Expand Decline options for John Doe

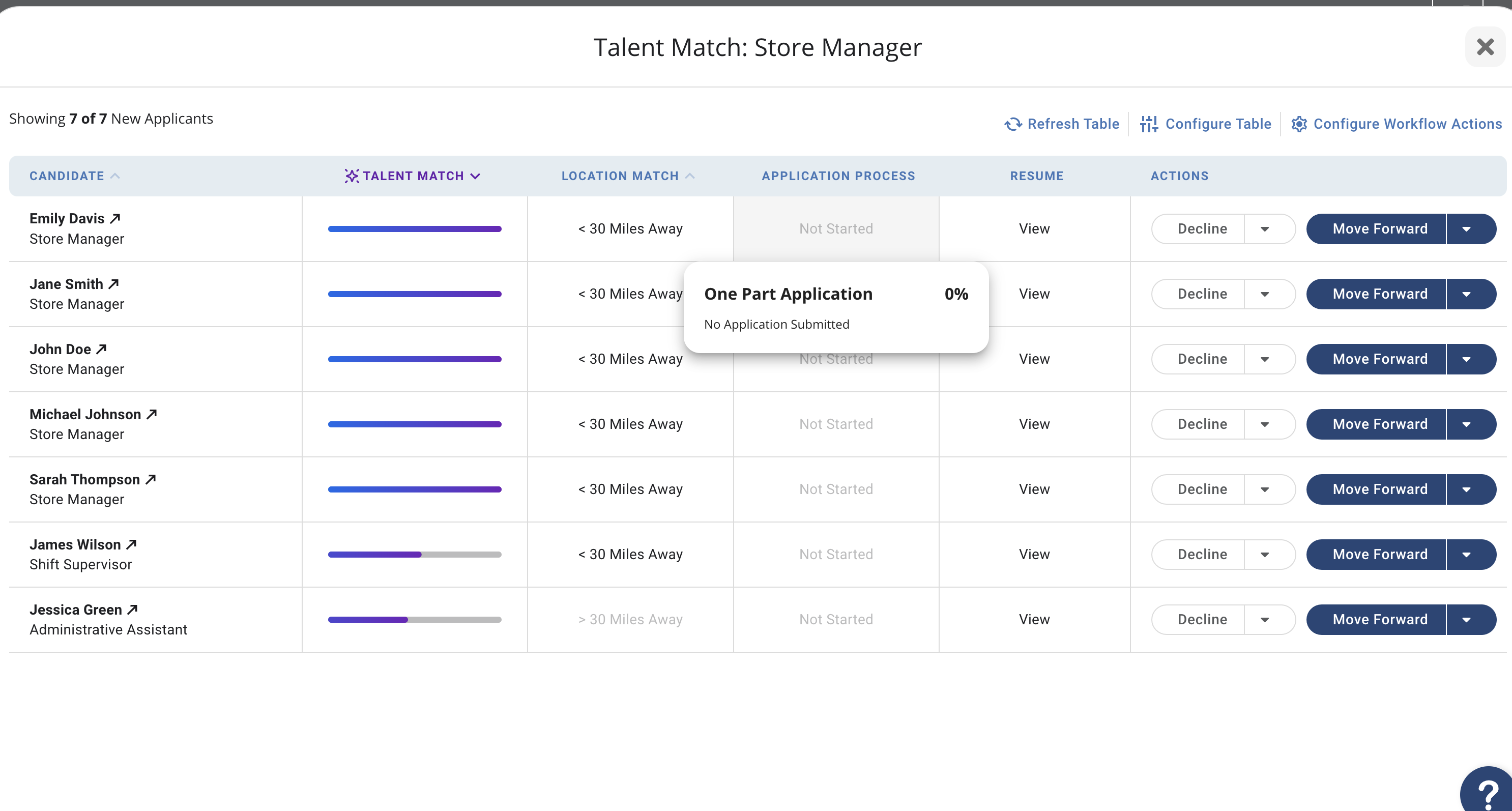(x=1265, y=359)
